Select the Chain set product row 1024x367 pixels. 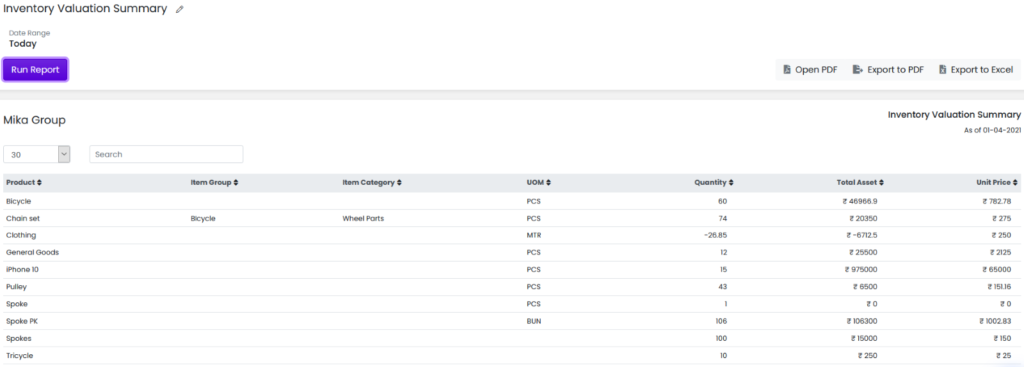tap(512, 219)
